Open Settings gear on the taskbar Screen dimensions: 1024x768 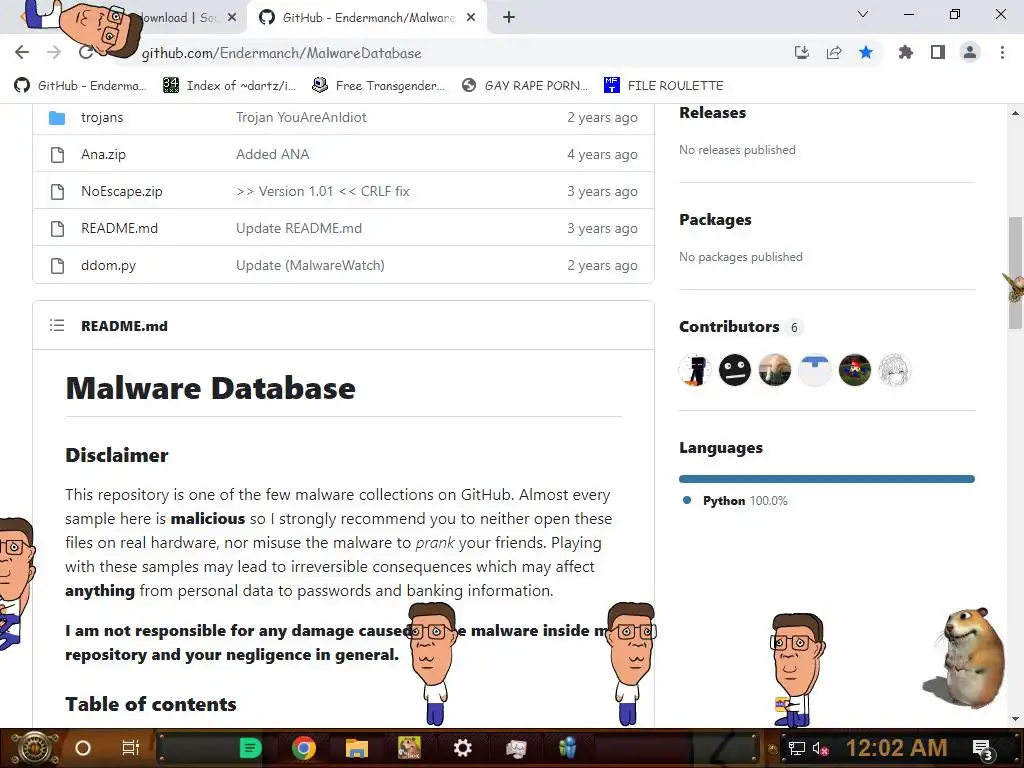tap(462, 748)
